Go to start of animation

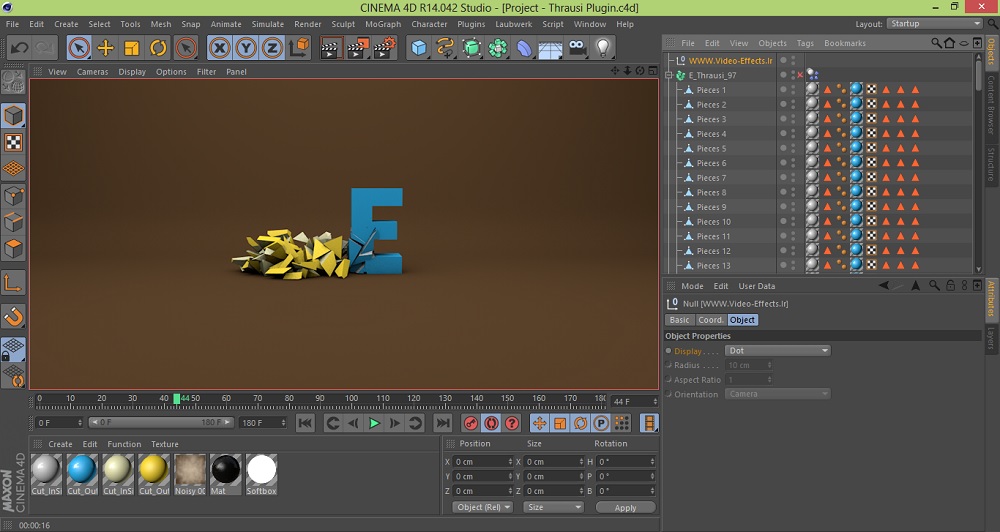click(x=305, y=423)
